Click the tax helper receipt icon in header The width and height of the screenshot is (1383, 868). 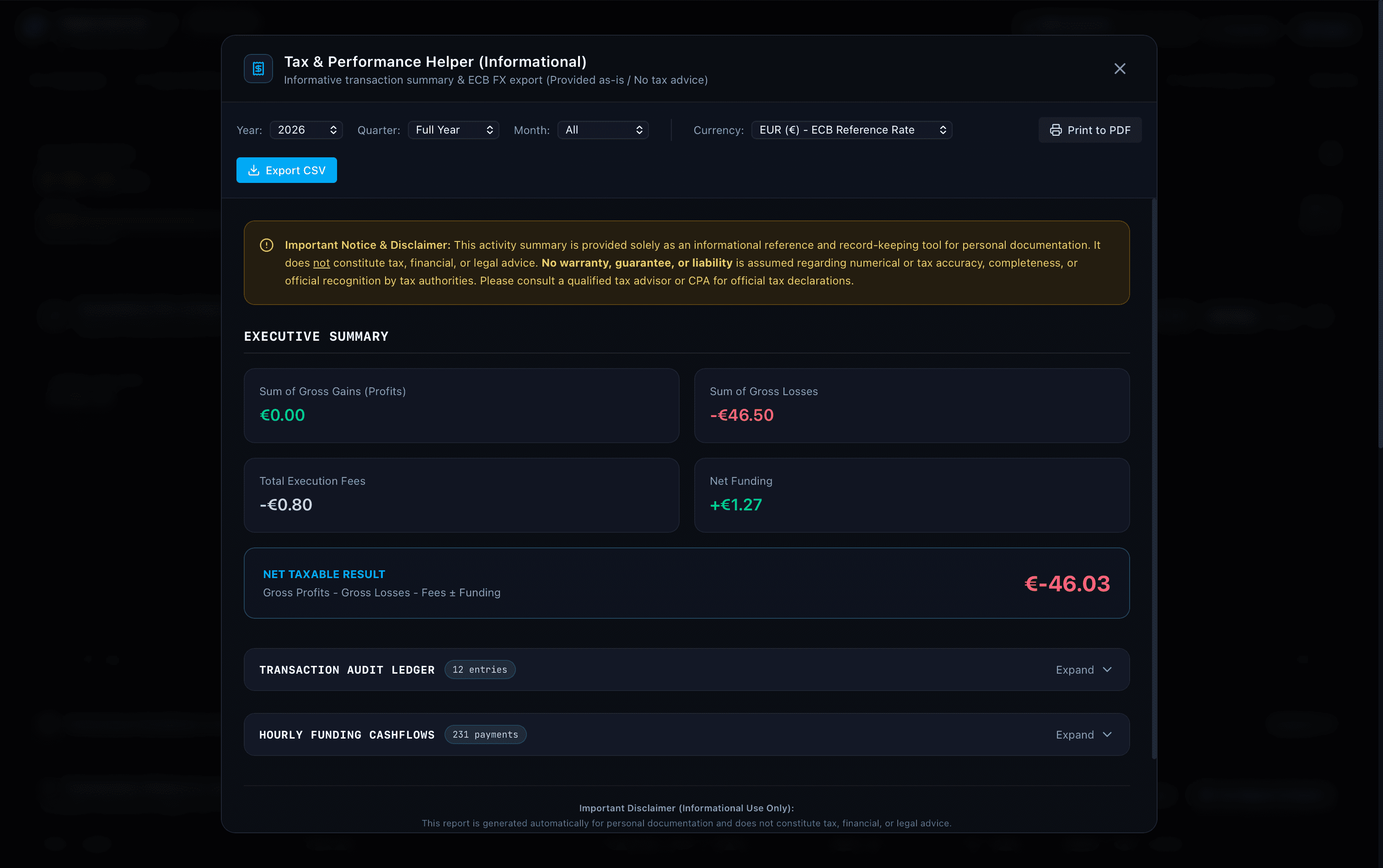click(258, 69)
